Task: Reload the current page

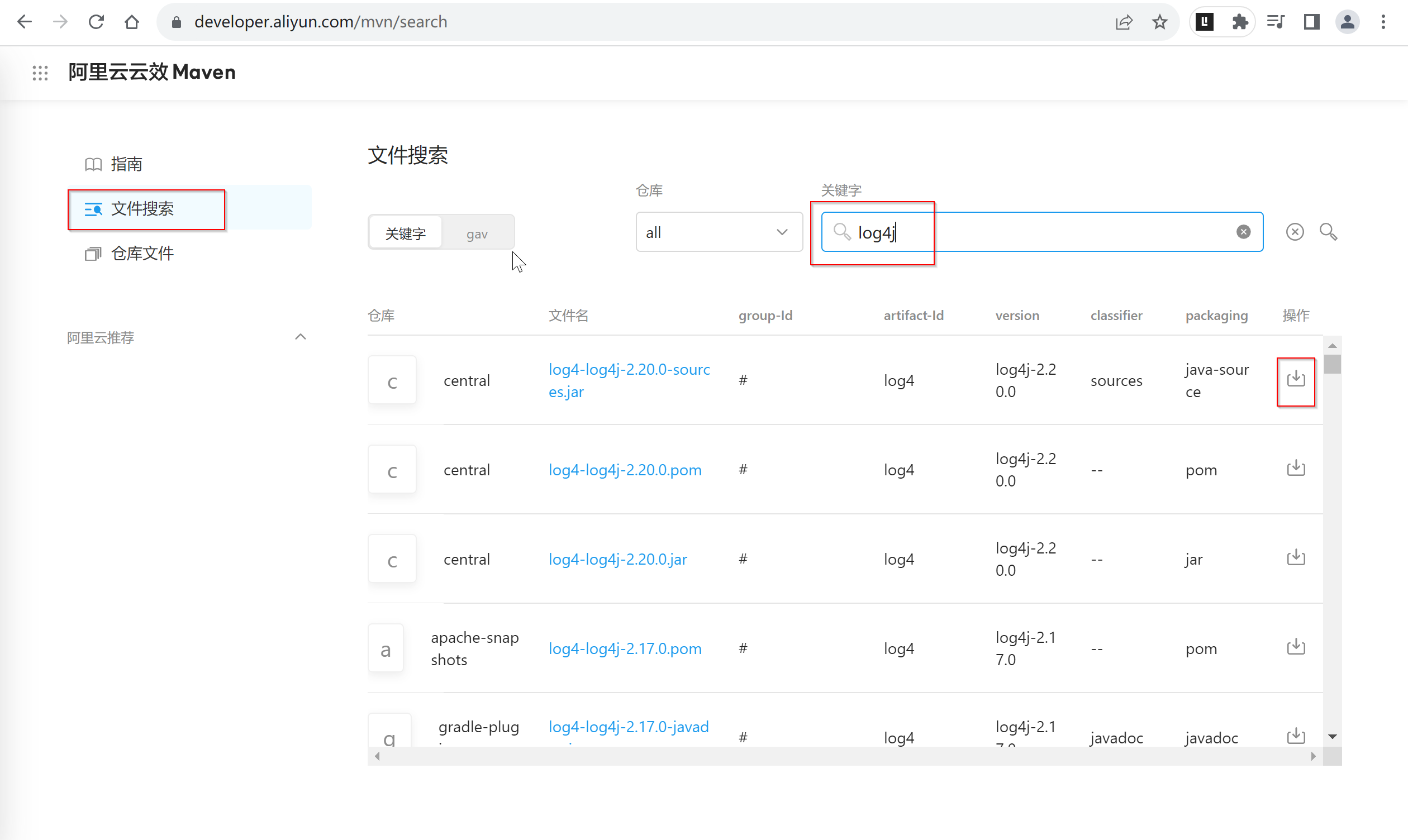Action: tap(96, 22)
